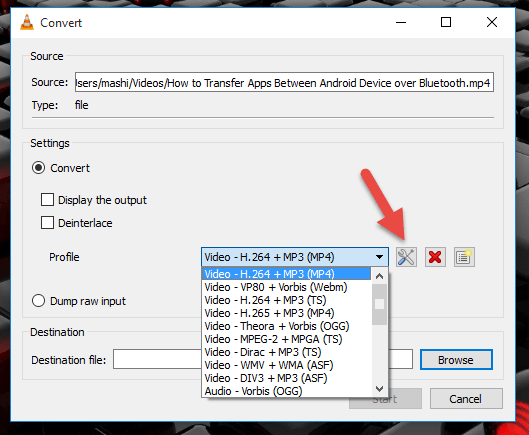Enable Display the output checkbox

coord(47,200)
